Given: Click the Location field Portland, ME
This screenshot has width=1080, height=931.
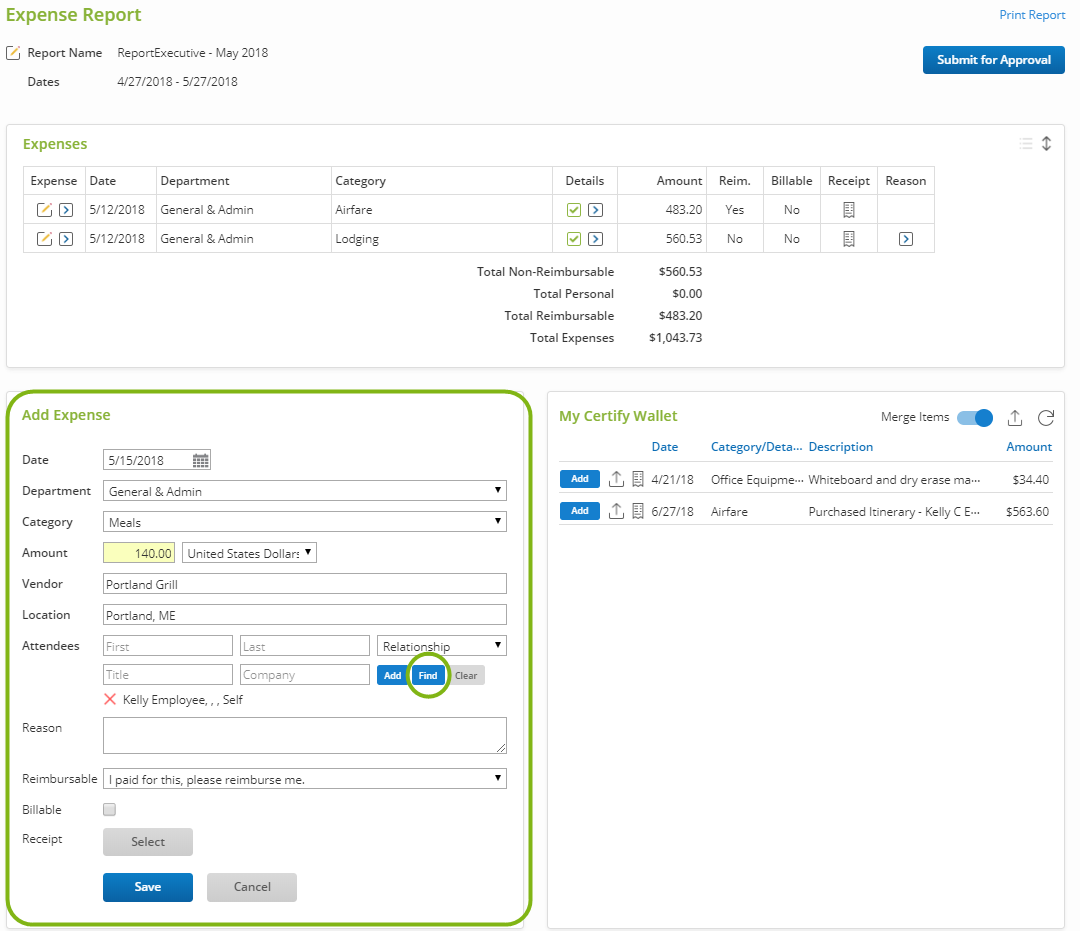Looking at the screenshot, I should (x=304, y=614).
